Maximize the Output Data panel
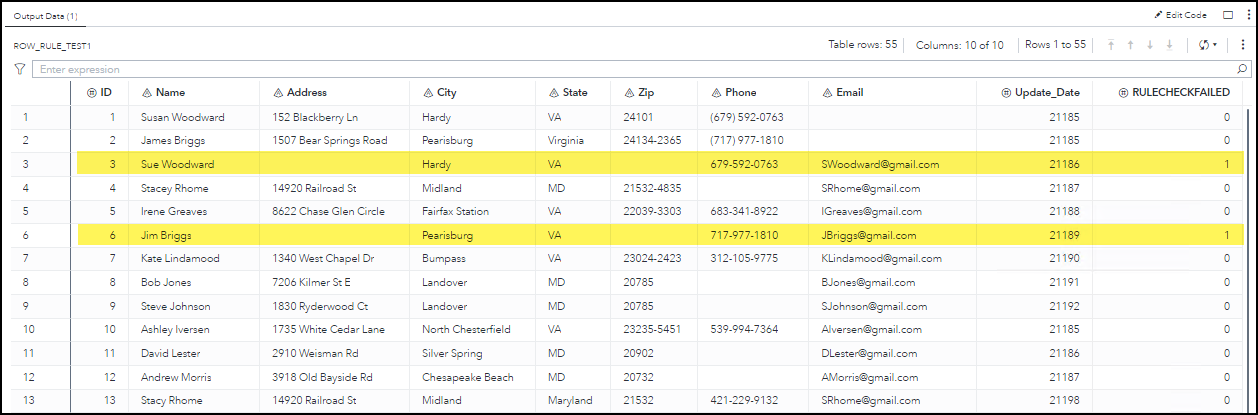Image resolution: width=1258 pixels, height=415 pixels. coord(1228,15)
